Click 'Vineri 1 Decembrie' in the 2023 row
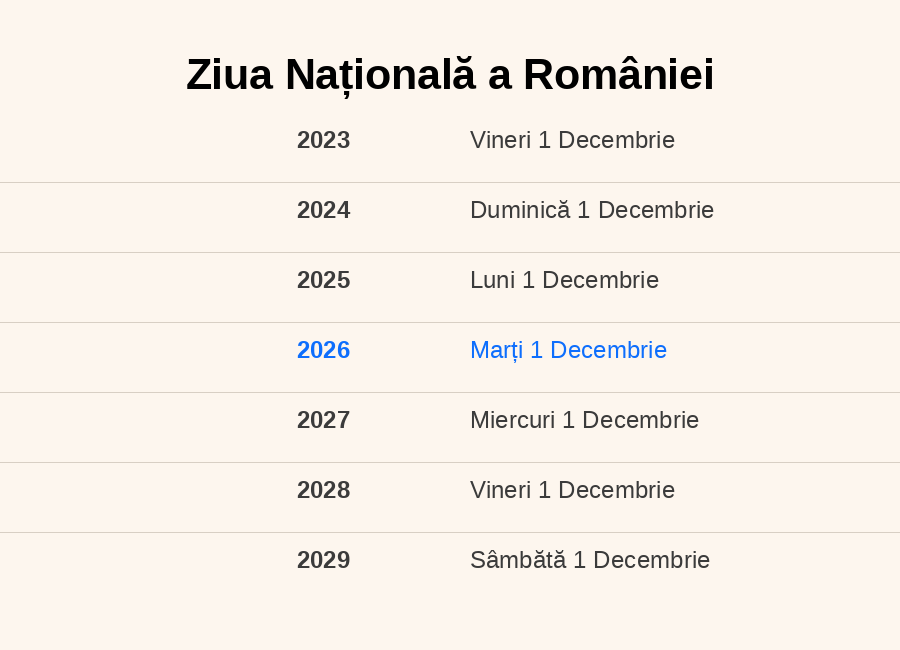Screen dimensions: 900x650 (572, 140)
